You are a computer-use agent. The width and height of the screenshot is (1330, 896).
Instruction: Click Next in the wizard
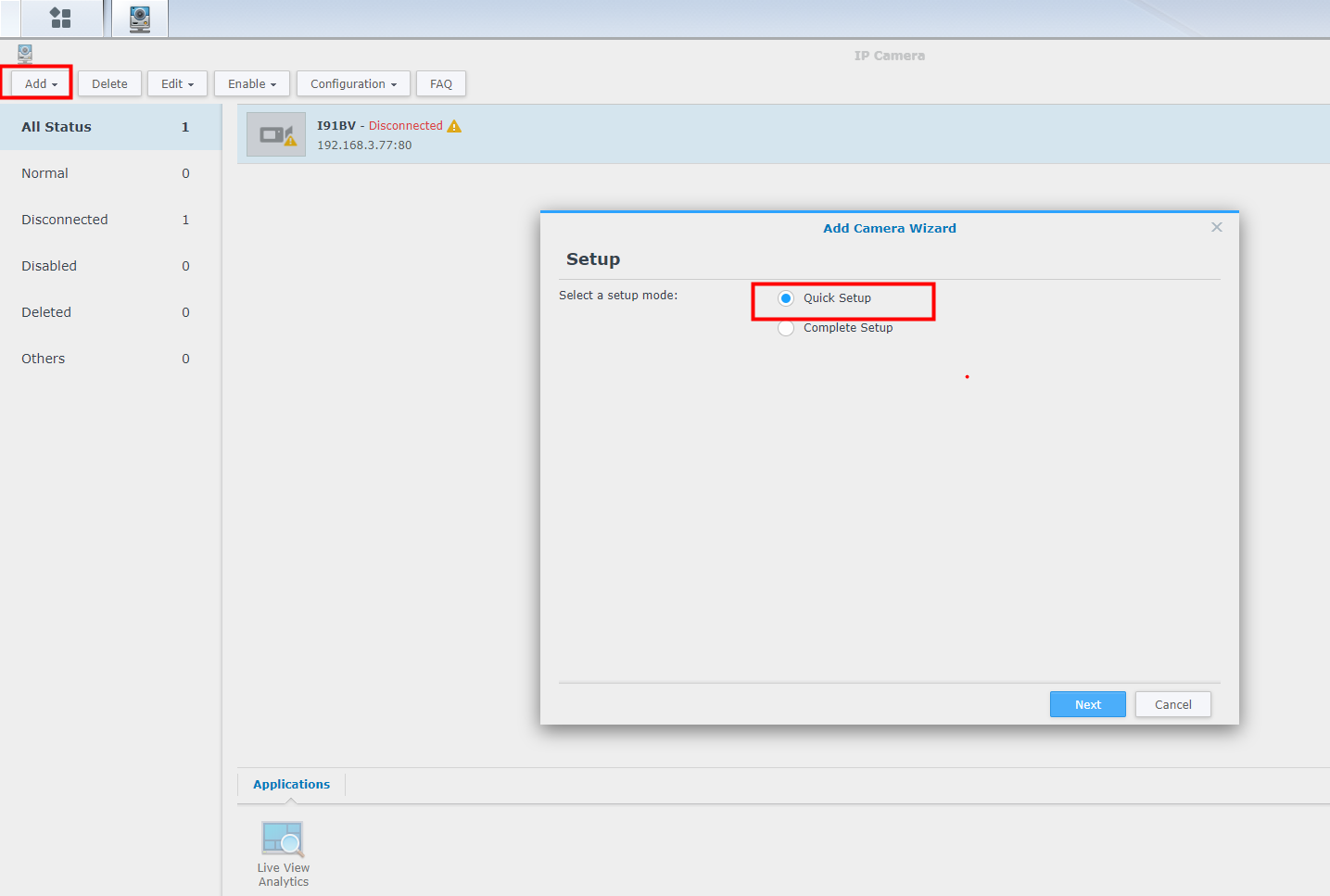(1087, 704)
